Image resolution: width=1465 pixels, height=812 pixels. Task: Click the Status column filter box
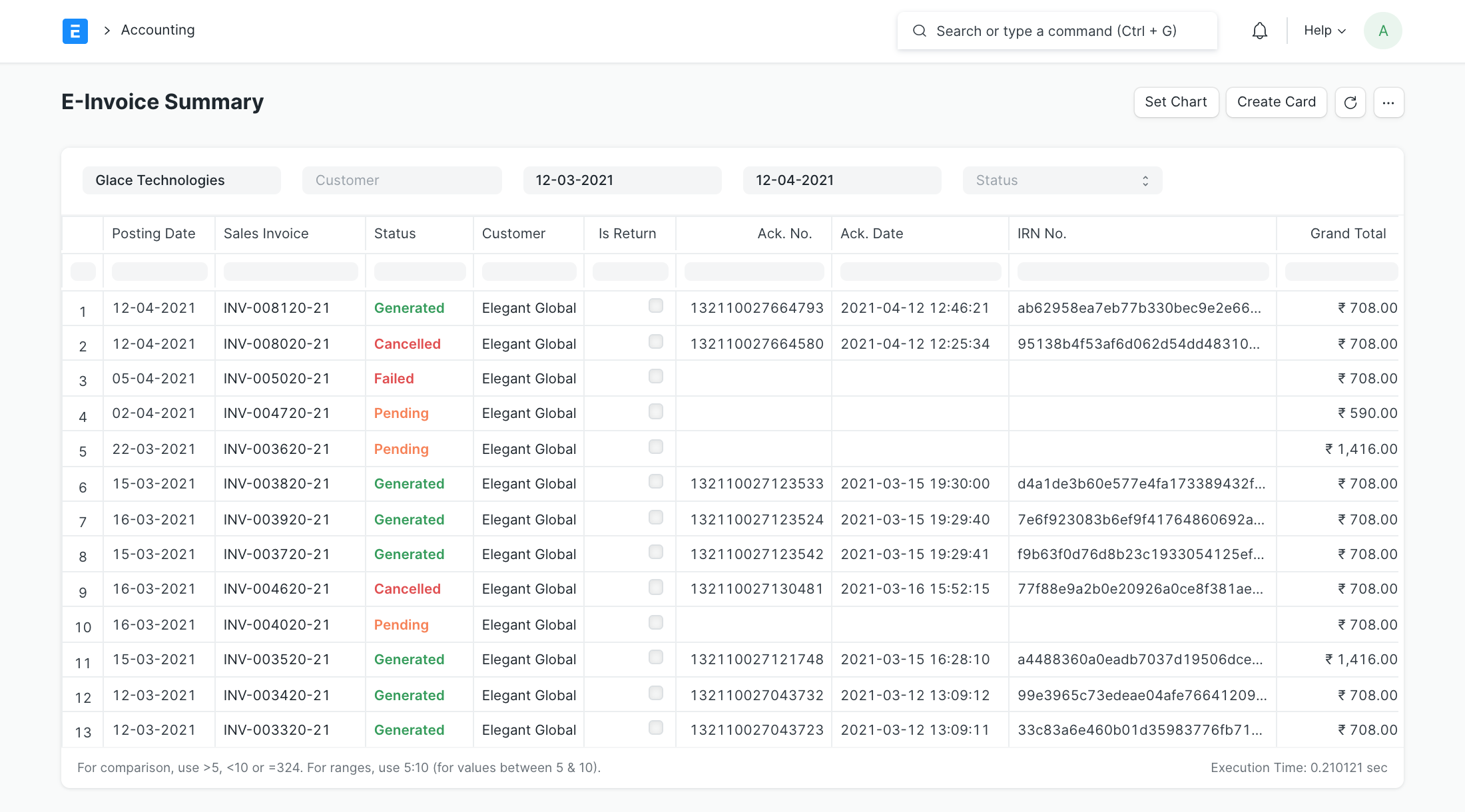coord(420,272)
